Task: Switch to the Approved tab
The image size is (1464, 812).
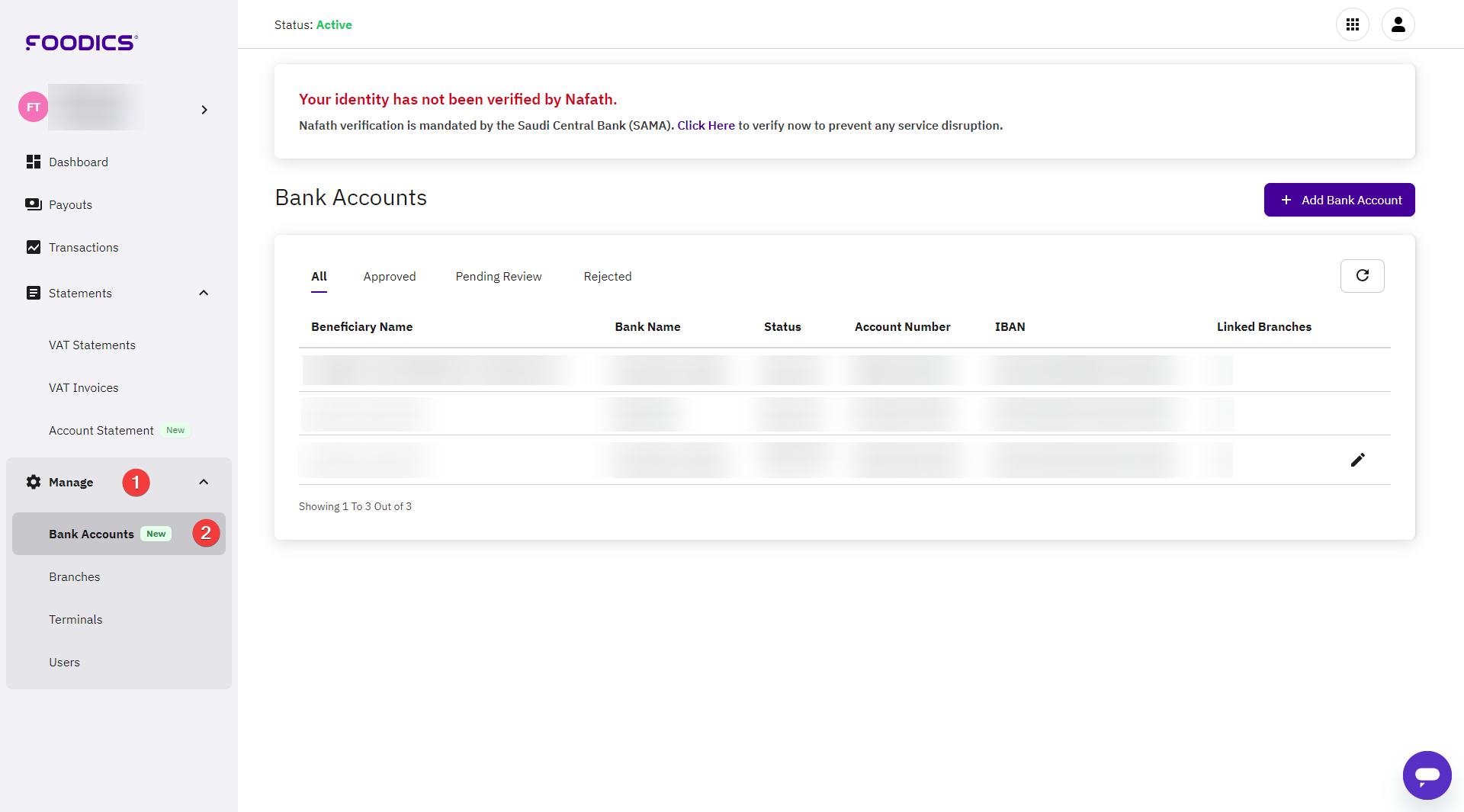Action: [x=389, y=276]
